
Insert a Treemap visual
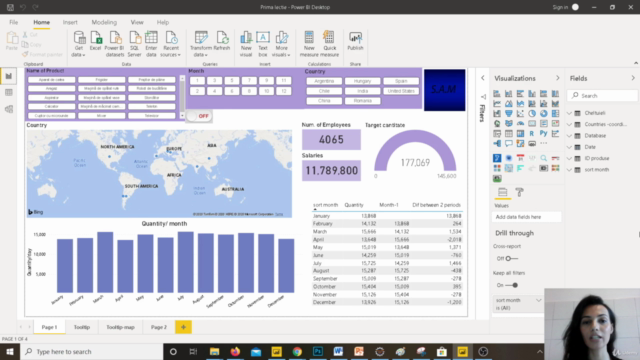(x=556, y=113)
